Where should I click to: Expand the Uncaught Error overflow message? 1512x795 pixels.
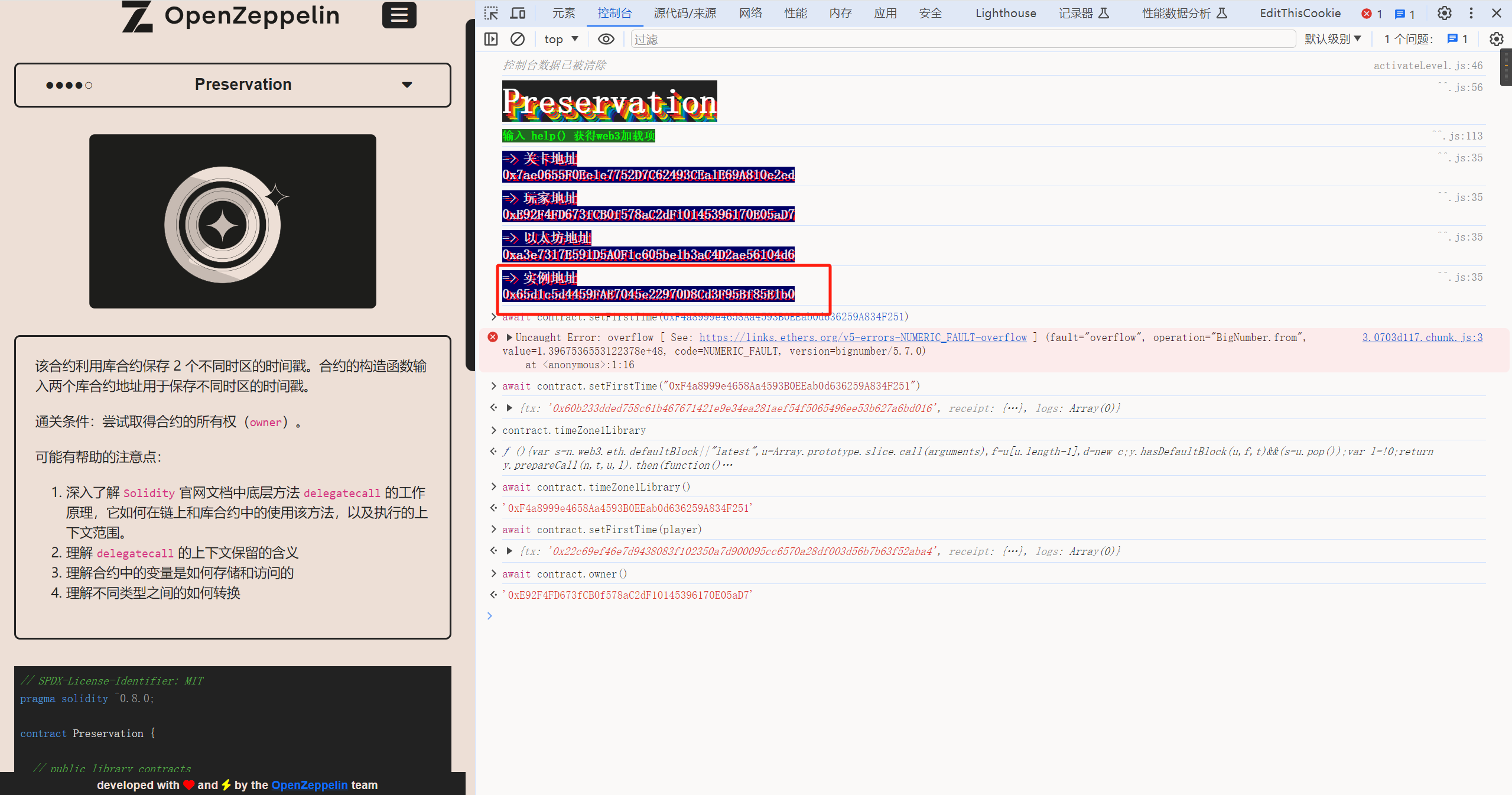(x=509, y=338)
